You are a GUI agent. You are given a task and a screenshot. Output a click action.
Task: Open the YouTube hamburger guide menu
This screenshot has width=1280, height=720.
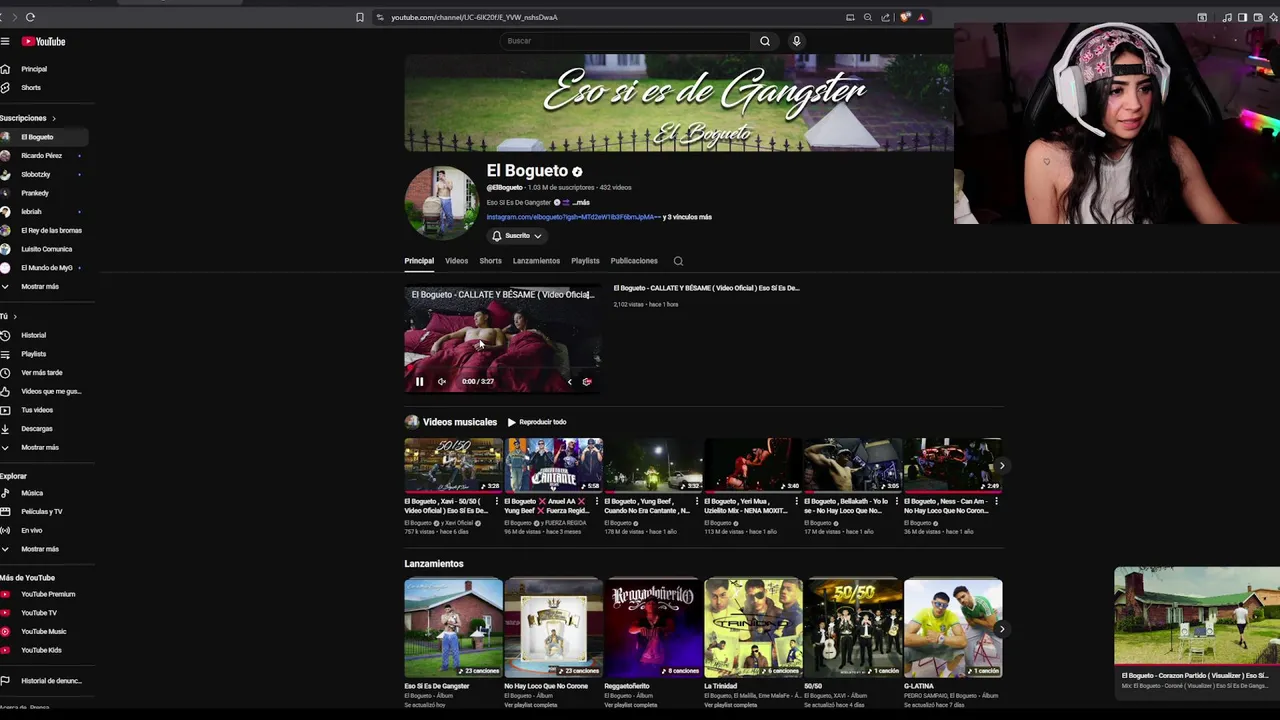5,41
